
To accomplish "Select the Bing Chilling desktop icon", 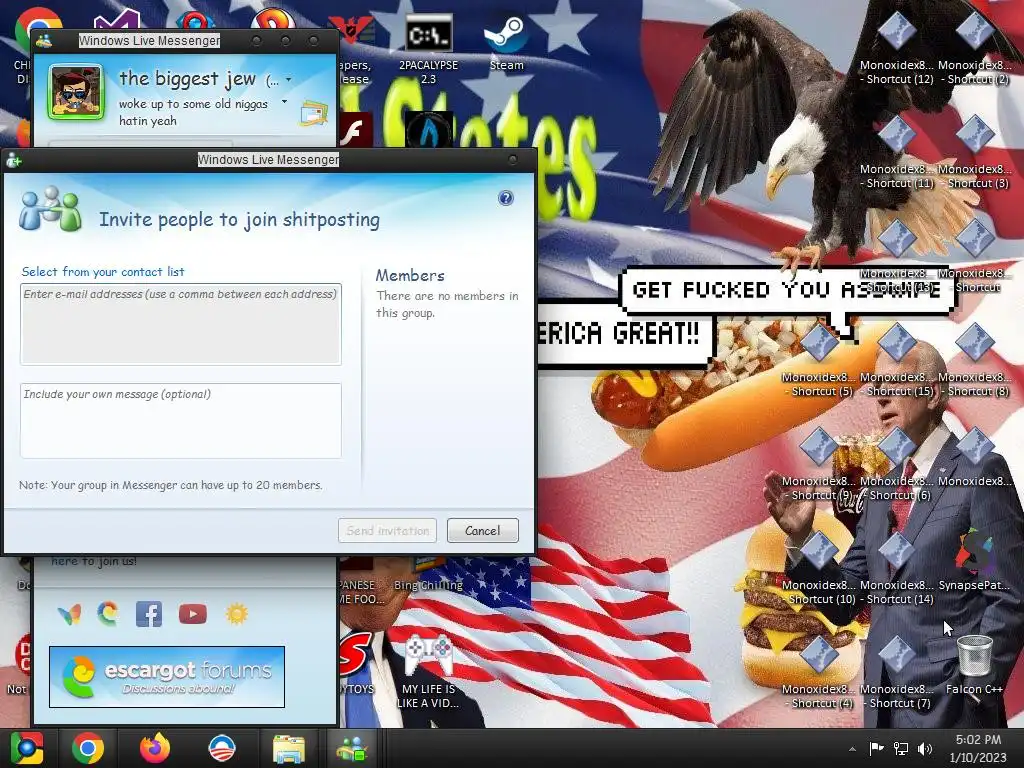I will pyautogui.click(x=428, y=575).
